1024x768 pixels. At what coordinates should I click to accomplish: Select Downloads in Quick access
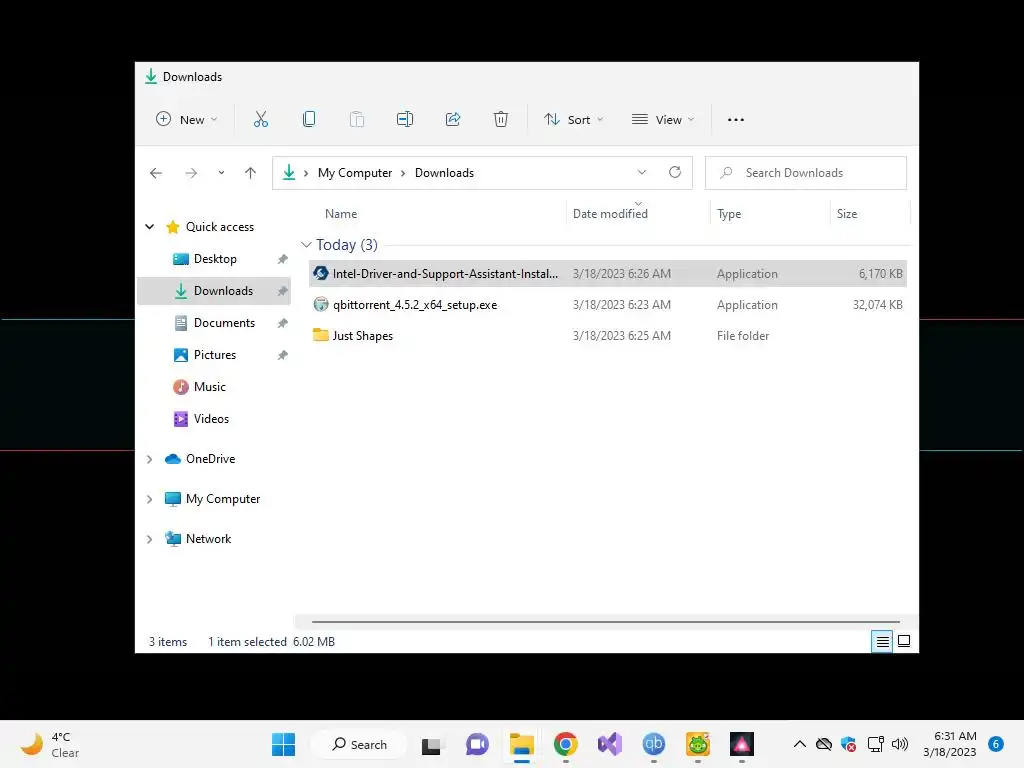214,291
